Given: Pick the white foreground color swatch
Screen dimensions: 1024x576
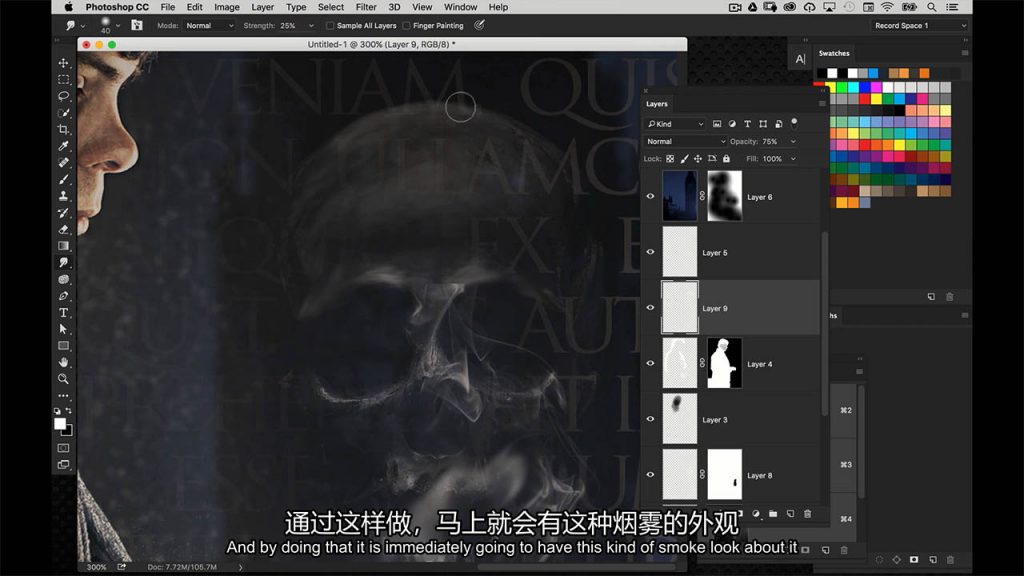Looking at the screenshot, I should click(x=60, y=424).
